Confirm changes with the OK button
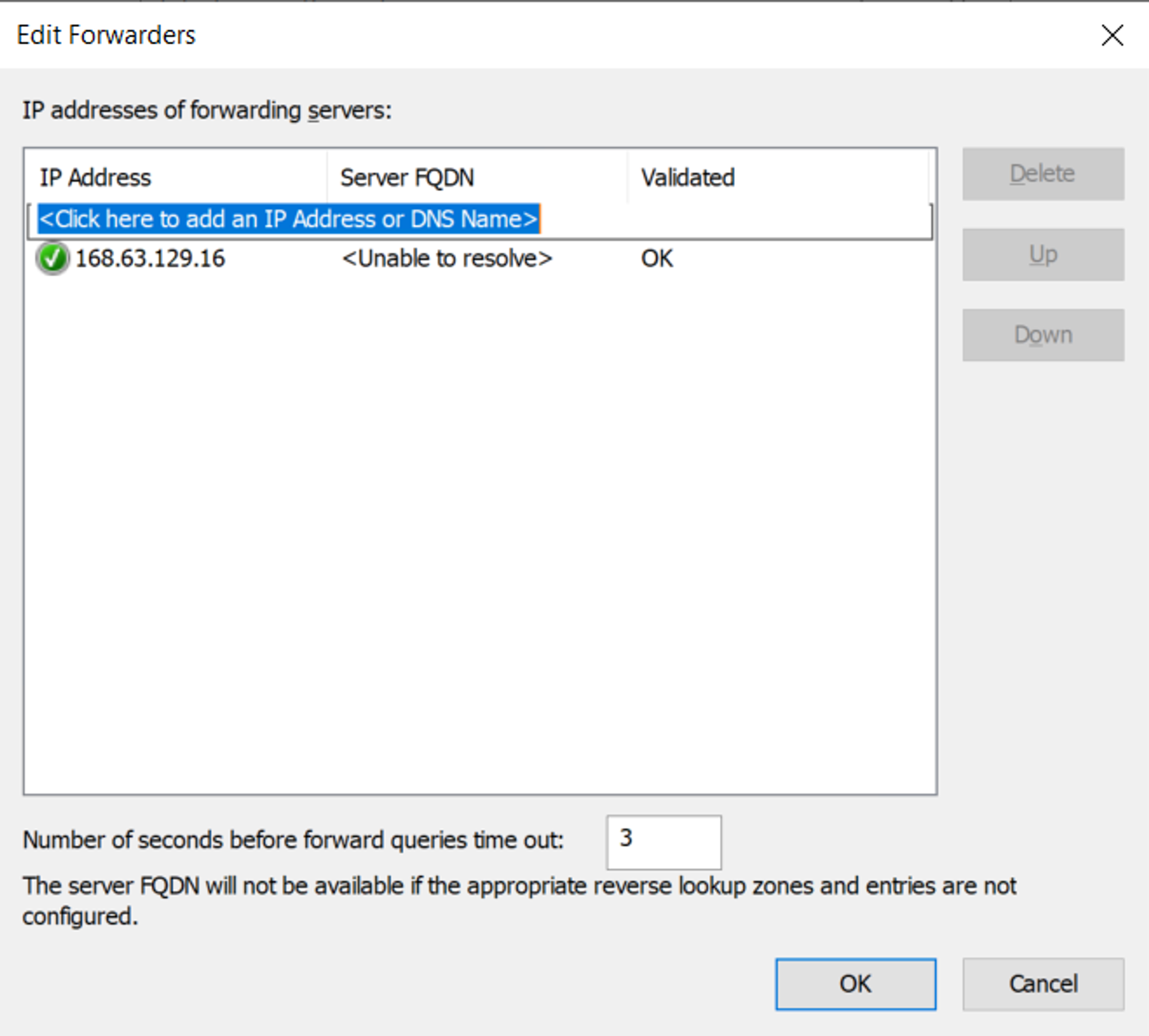The width and height of the screenshot is (1149, 1036). point(855,984)
